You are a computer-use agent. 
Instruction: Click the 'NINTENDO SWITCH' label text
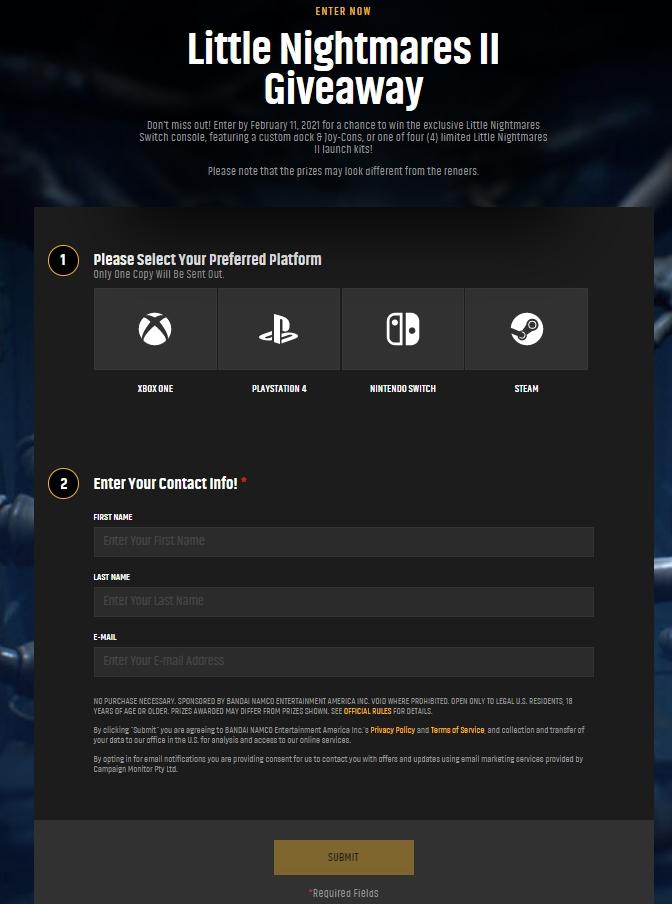[403, 389]
